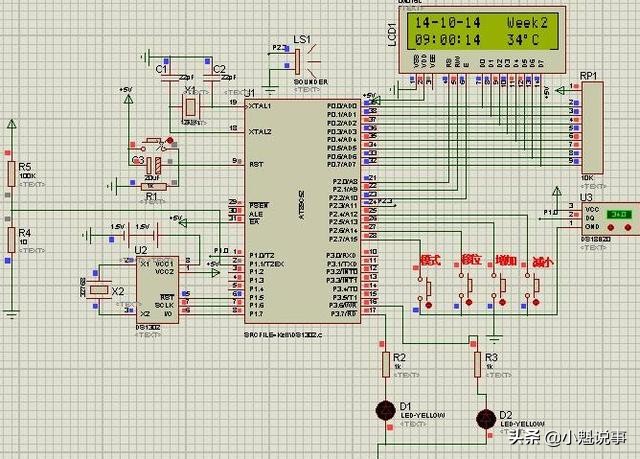Select the RP1 10K resistor pack
This screenshot has width=640, height=459.
pos(592,127)
